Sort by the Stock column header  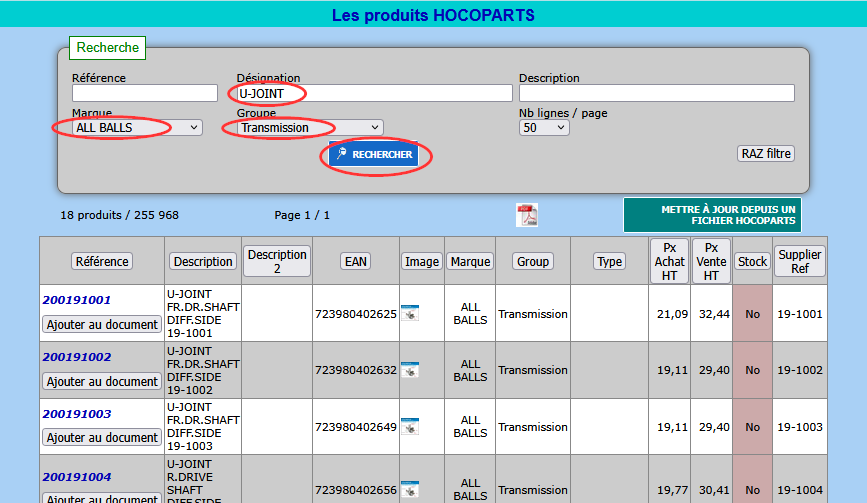pos(753,261)
